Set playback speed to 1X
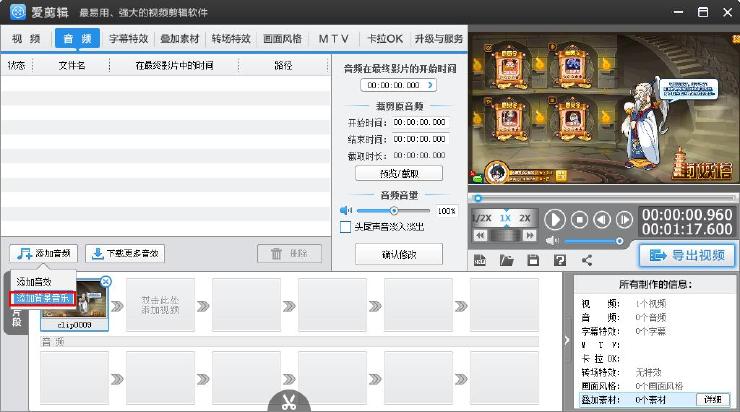The image size is (740, 412). (505, 218)
